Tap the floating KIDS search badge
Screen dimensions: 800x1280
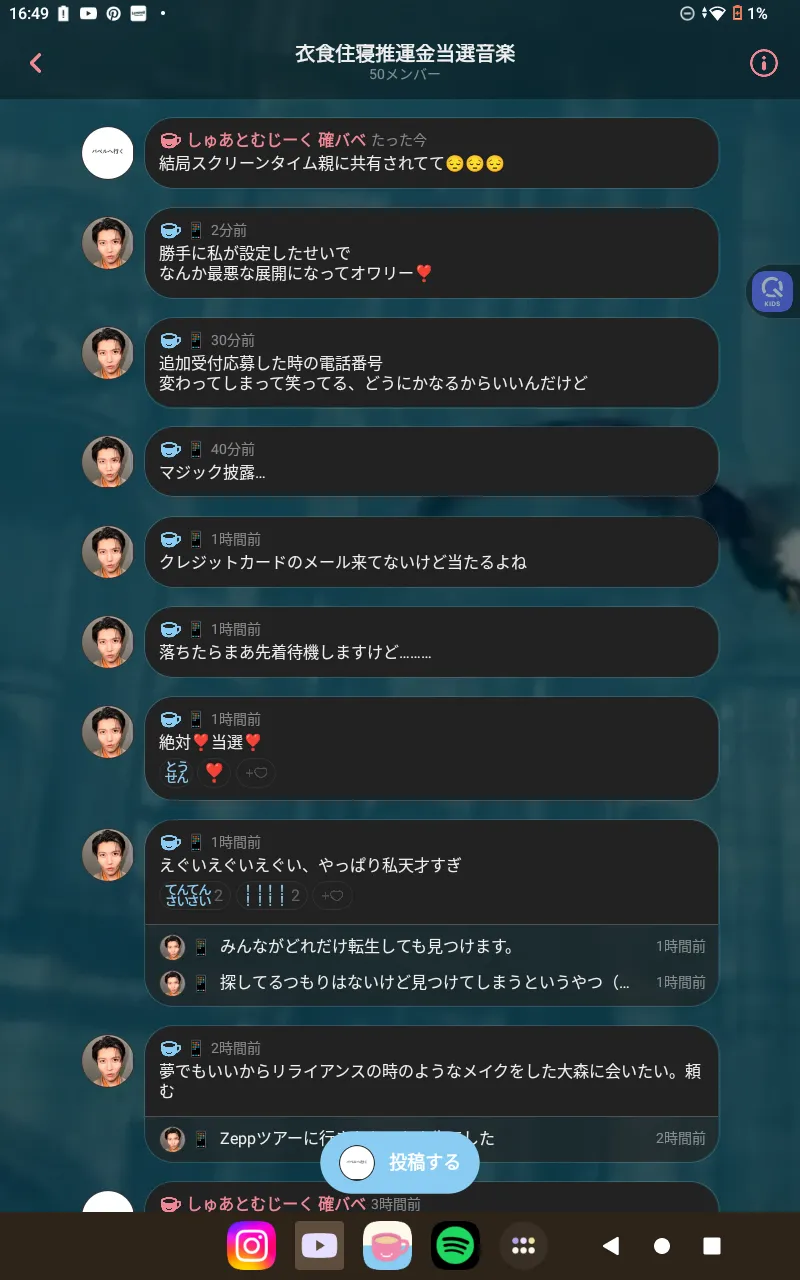[x=774, y=291]
